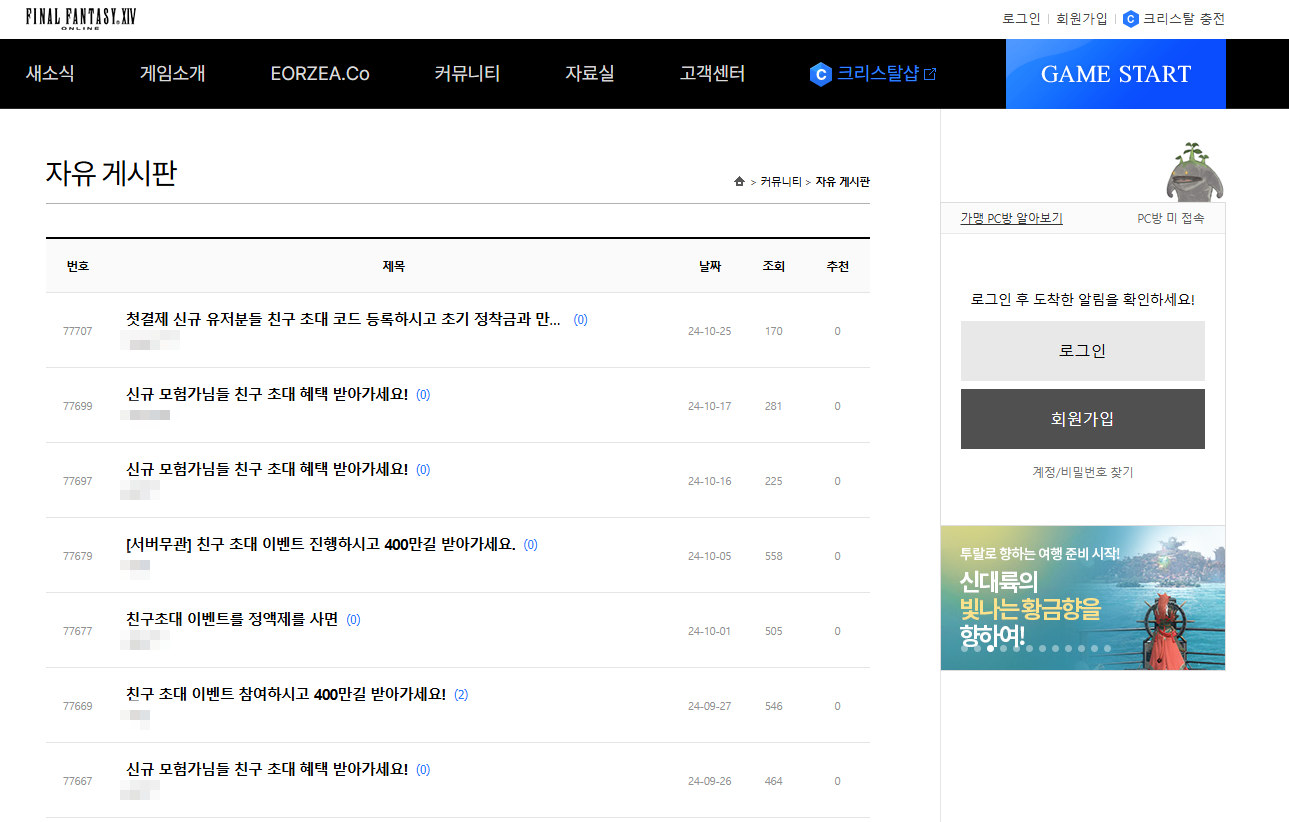Viewport: 1289px width, 822px height.
Task: Open the EORZEA.Co menu
Action: (320, 74)
